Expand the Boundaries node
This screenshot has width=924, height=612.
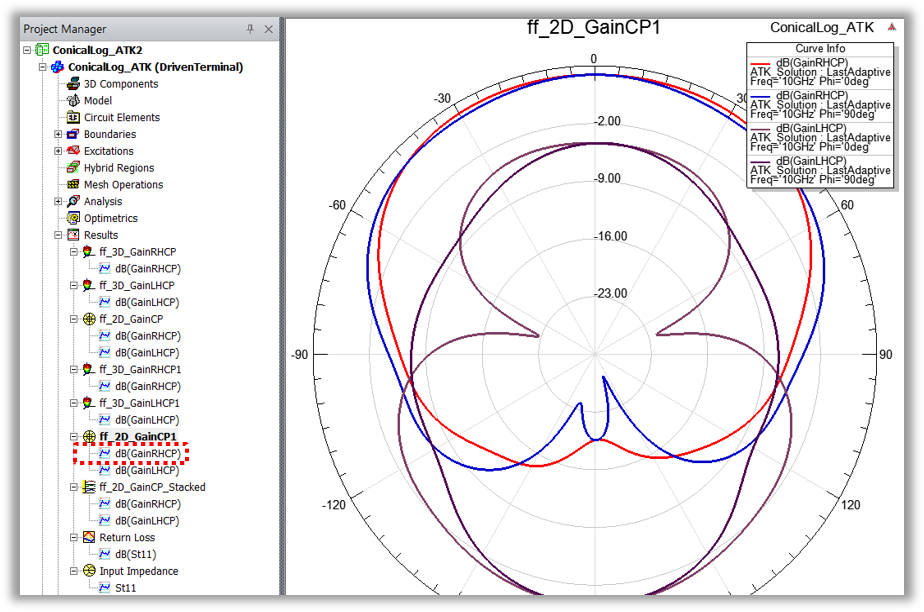(x=58, y=134)
